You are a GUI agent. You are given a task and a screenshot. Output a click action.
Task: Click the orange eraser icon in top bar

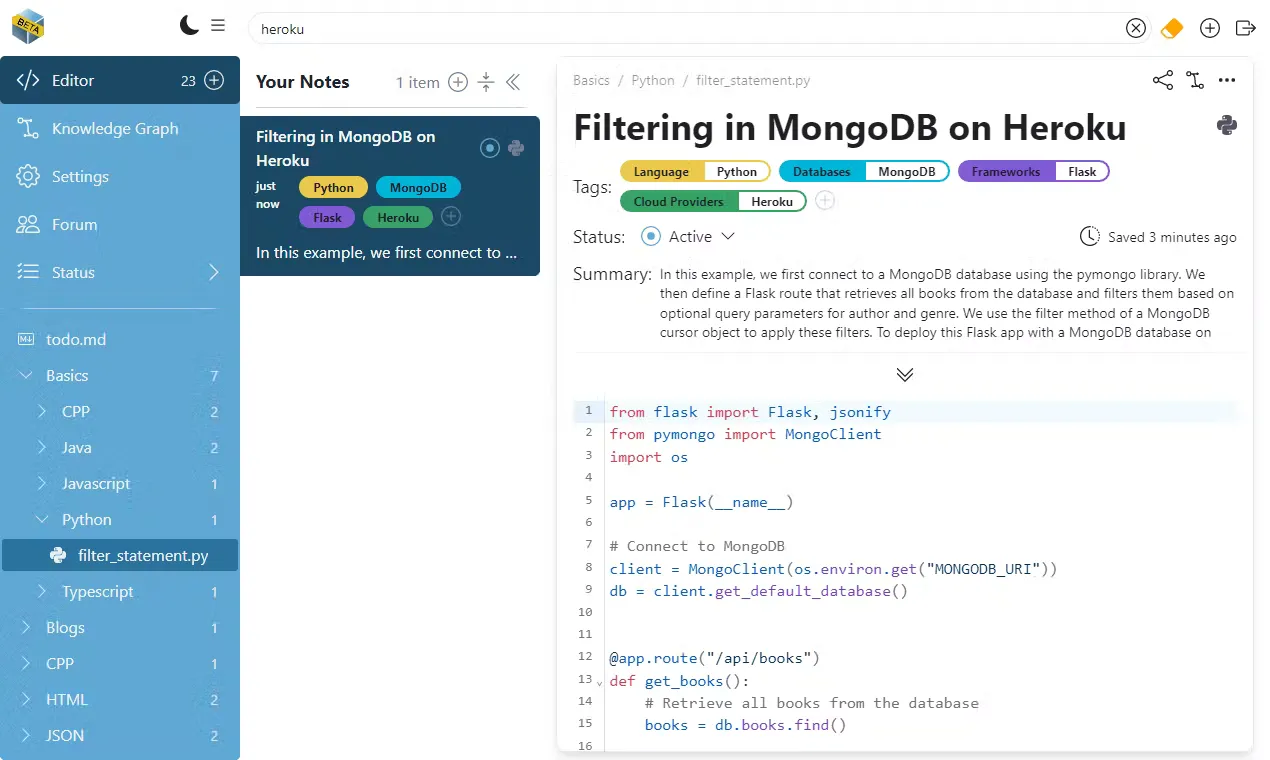coord(1171,28)
